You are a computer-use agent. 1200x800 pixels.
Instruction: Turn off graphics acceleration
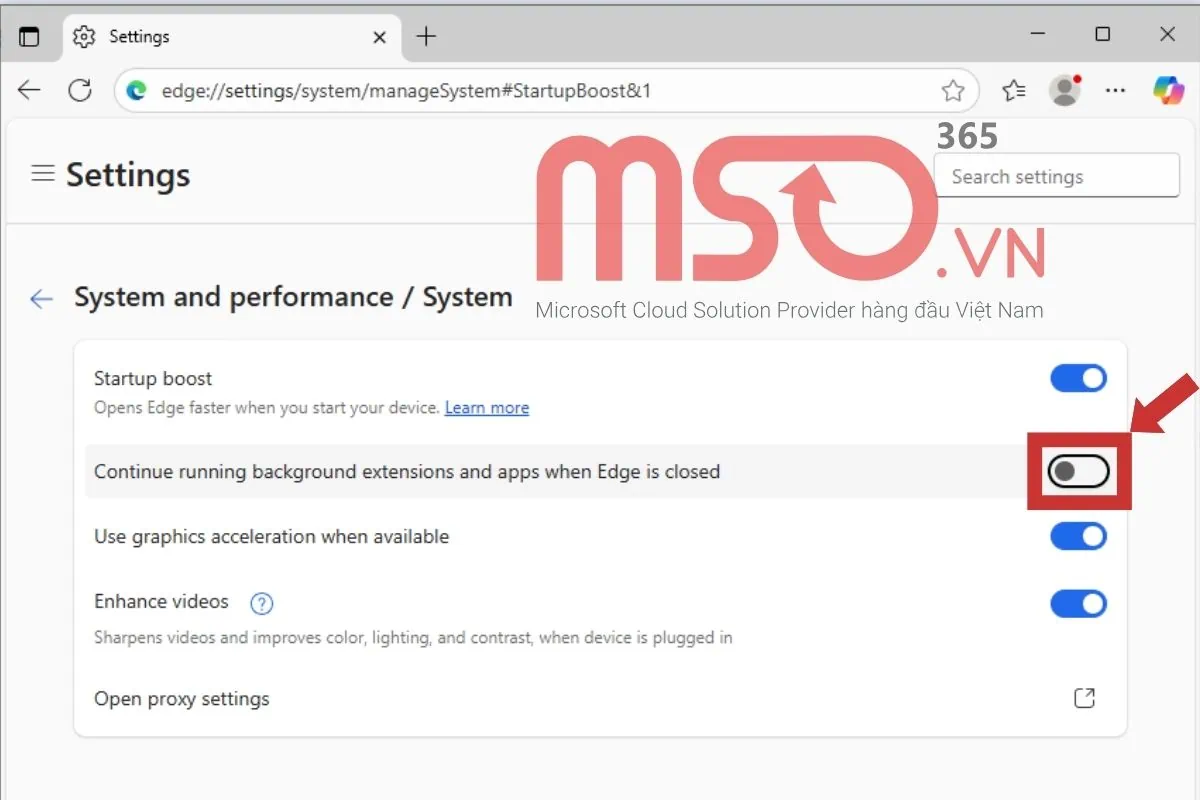(1078, 536)
